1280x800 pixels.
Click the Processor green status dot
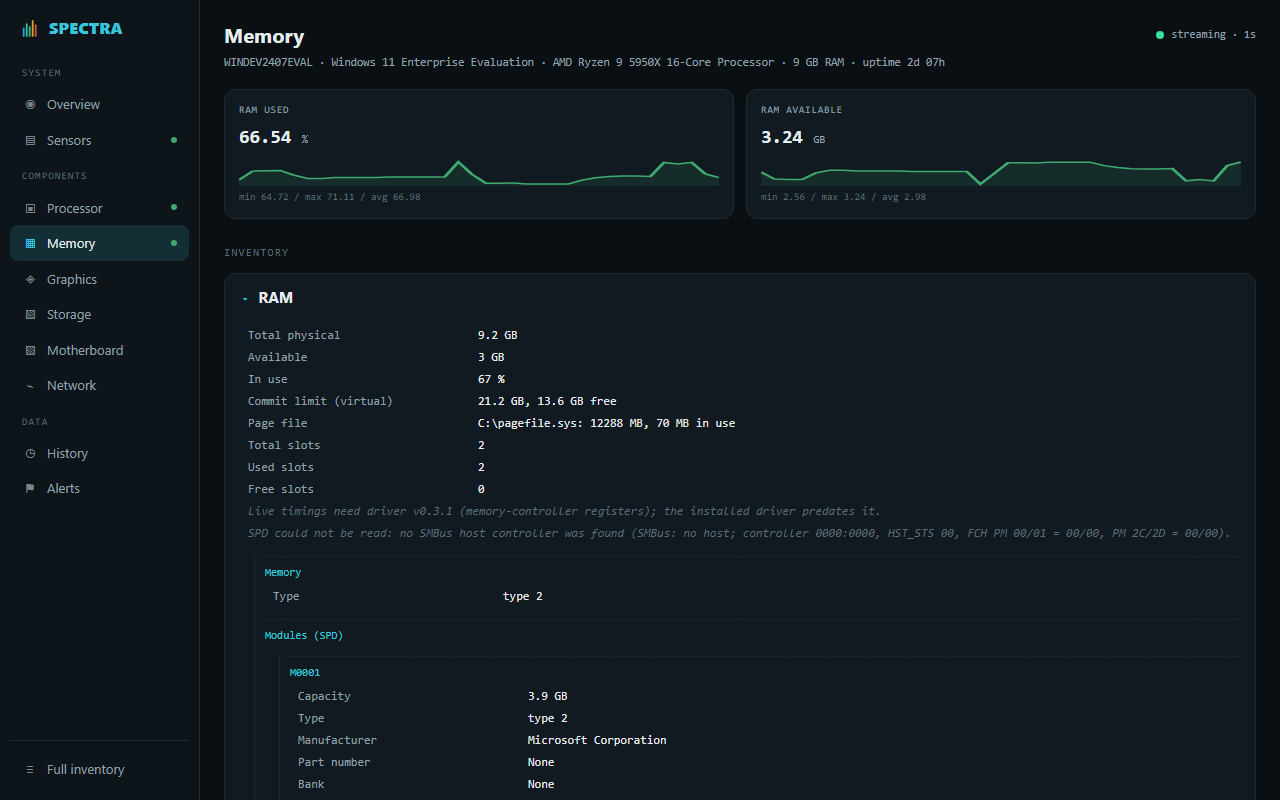(x=174, y=208)
